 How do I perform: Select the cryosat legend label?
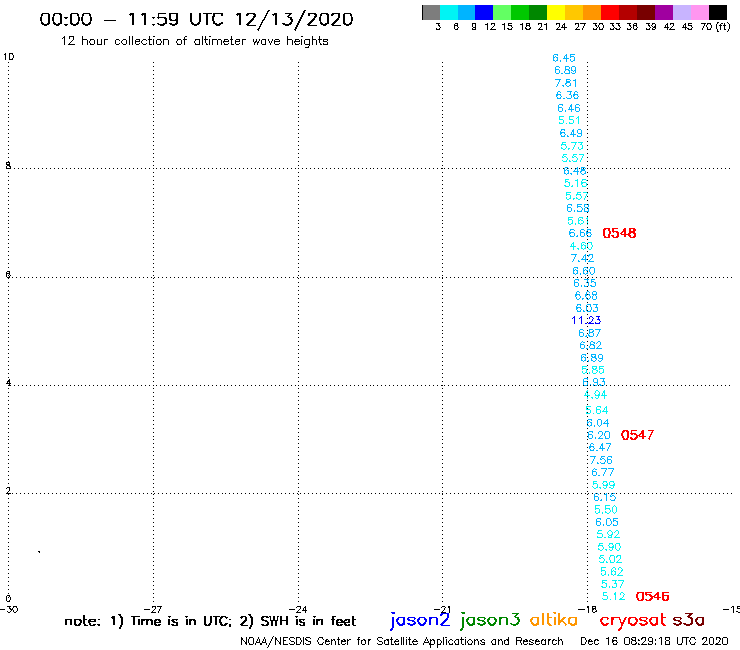coord(633,620)
